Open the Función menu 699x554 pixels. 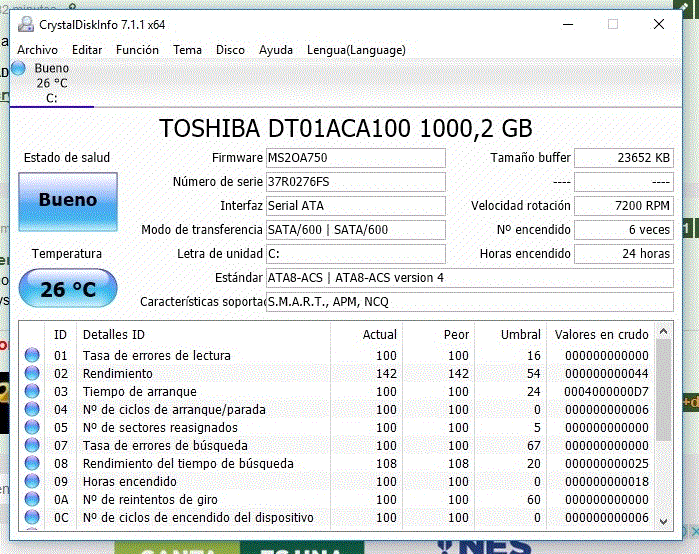tap(137, 50)
